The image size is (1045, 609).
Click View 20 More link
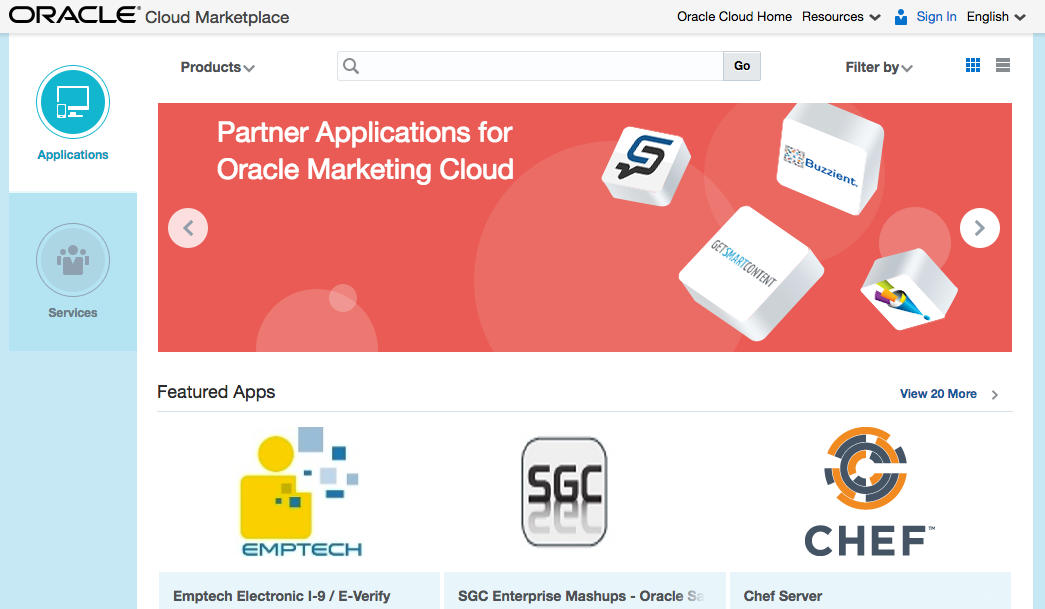(938, 394)
